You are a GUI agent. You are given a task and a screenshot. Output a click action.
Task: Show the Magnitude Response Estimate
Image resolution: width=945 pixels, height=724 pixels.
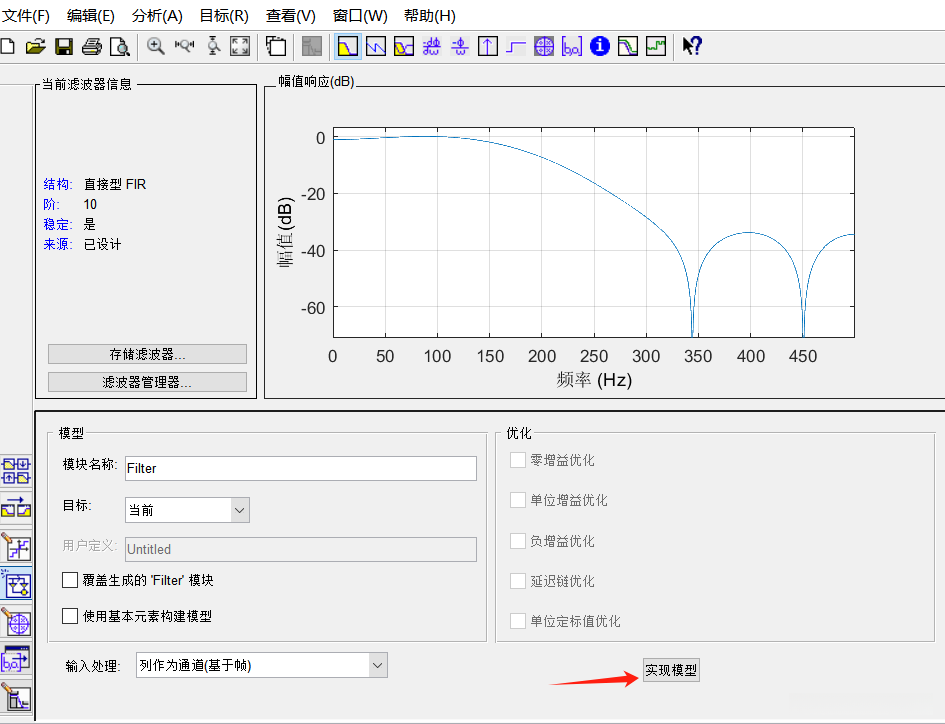628,46
